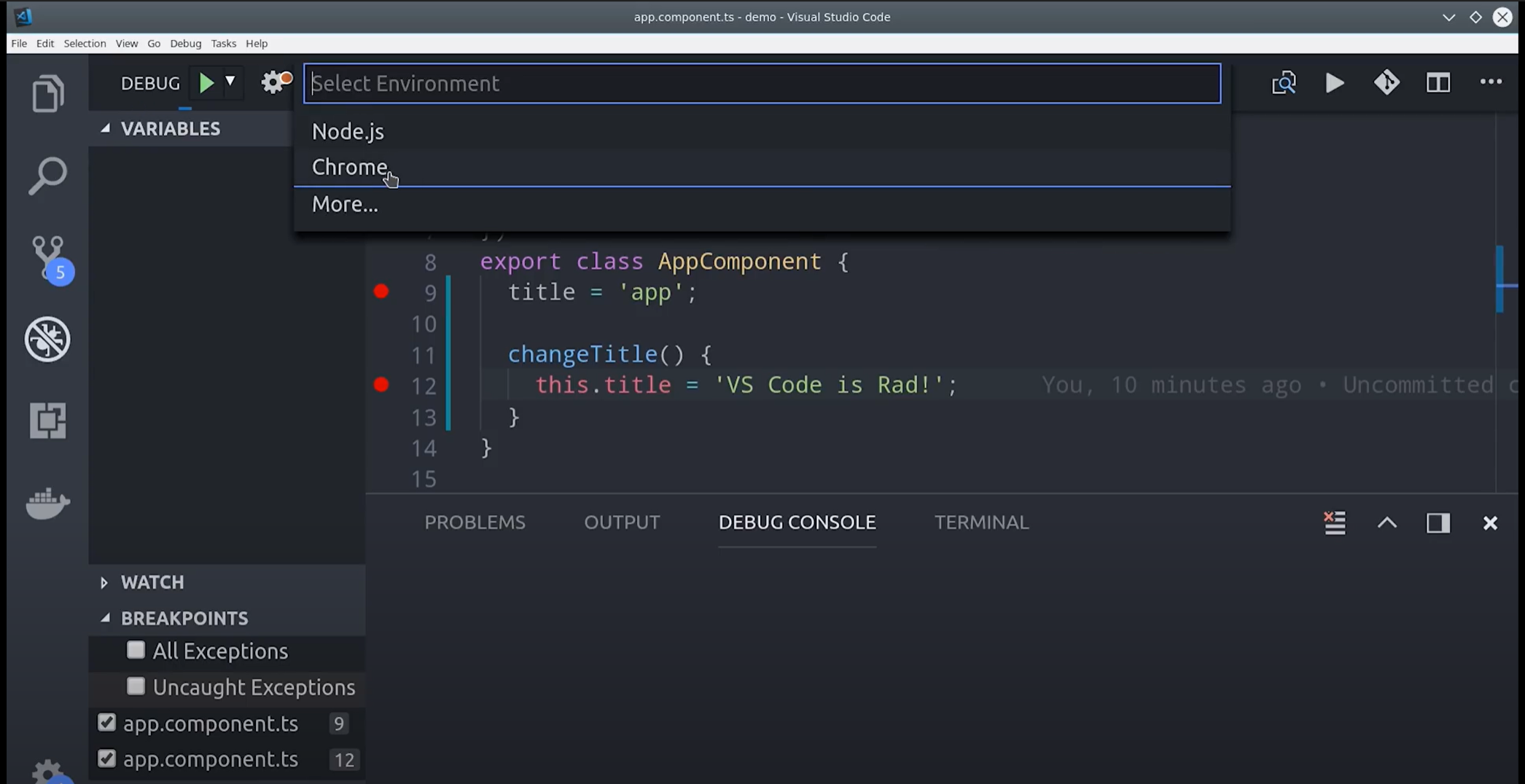Click the git diamond icon in editor toolbar

click(1386, 82)
